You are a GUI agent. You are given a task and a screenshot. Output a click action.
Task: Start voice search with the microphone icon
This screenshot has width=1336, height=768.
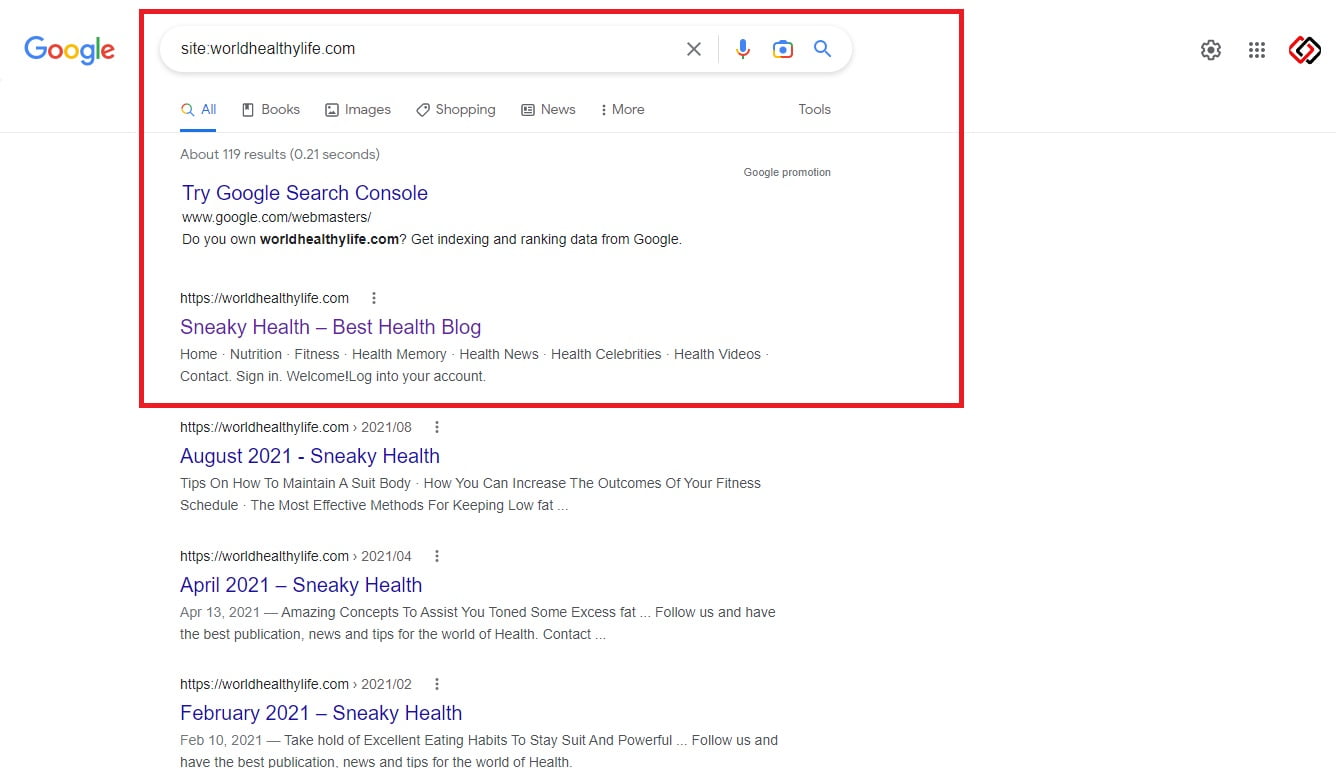pyautogui.click(x=743, y=49)
